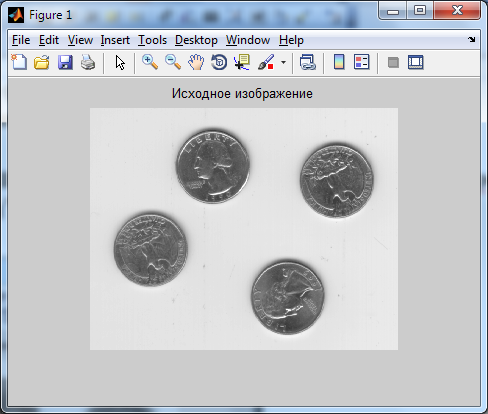The image size is (488, 414).
Task: Open the Window menu
Action: coord(248,40)
